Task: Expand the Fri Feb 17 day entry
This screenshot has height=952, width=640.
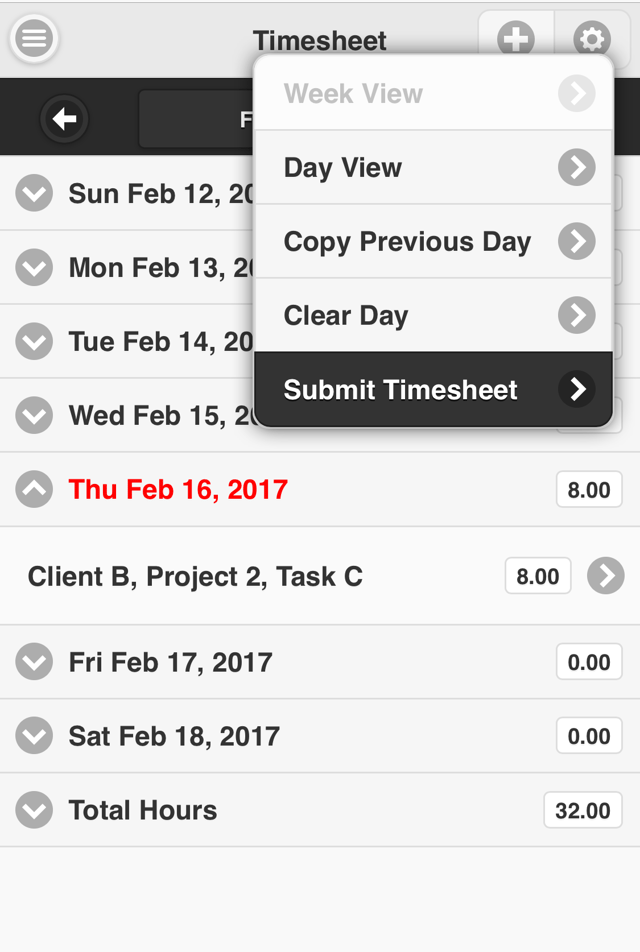Action: (33, 661)
